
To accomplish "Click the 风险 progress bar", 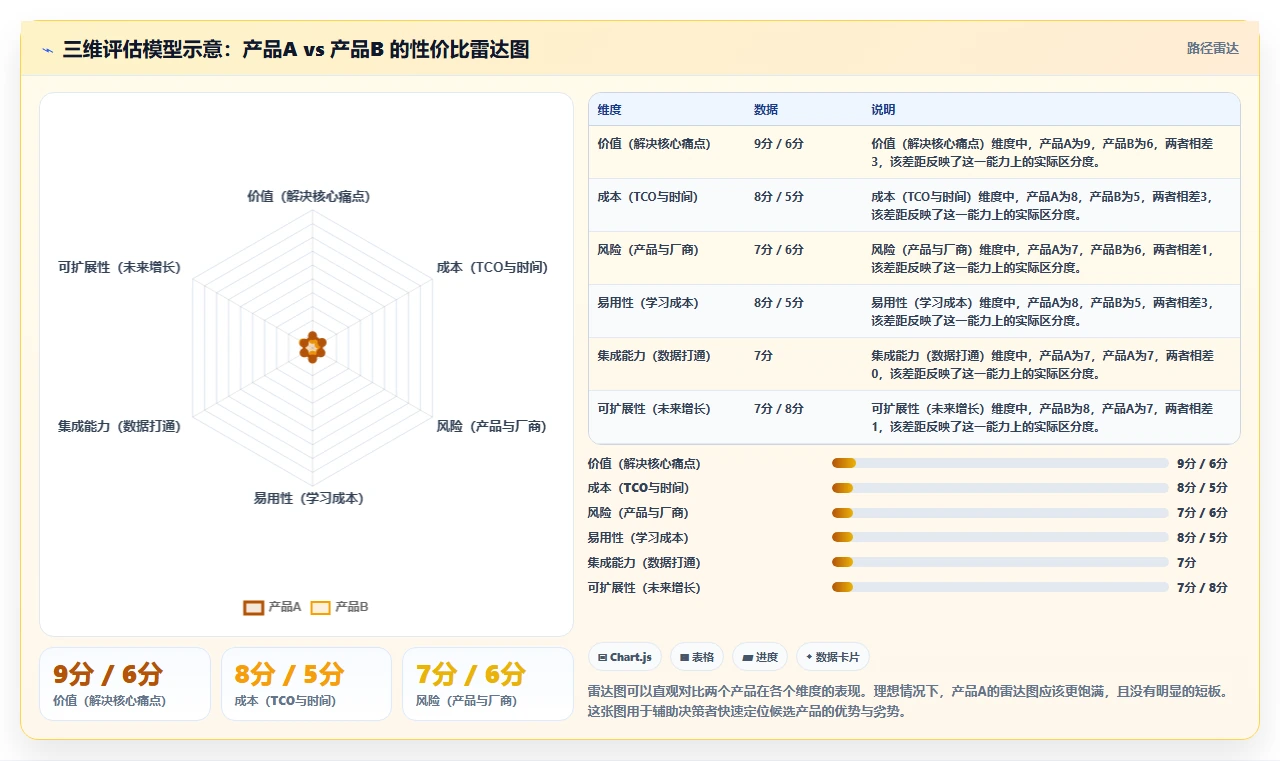I will [1000, 513].
